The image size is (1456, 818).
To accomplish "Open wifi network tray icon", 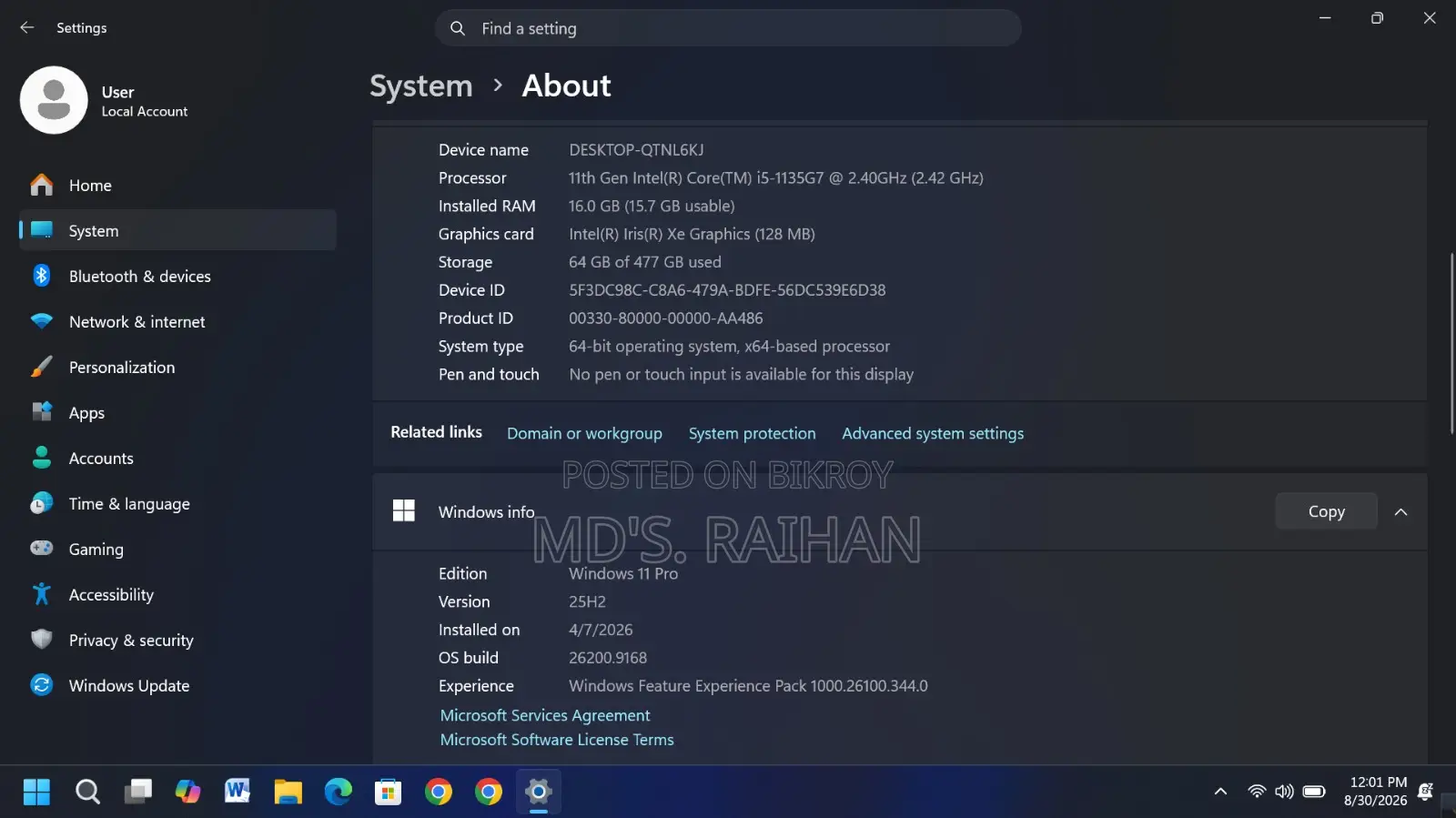I will point(1257,792).
